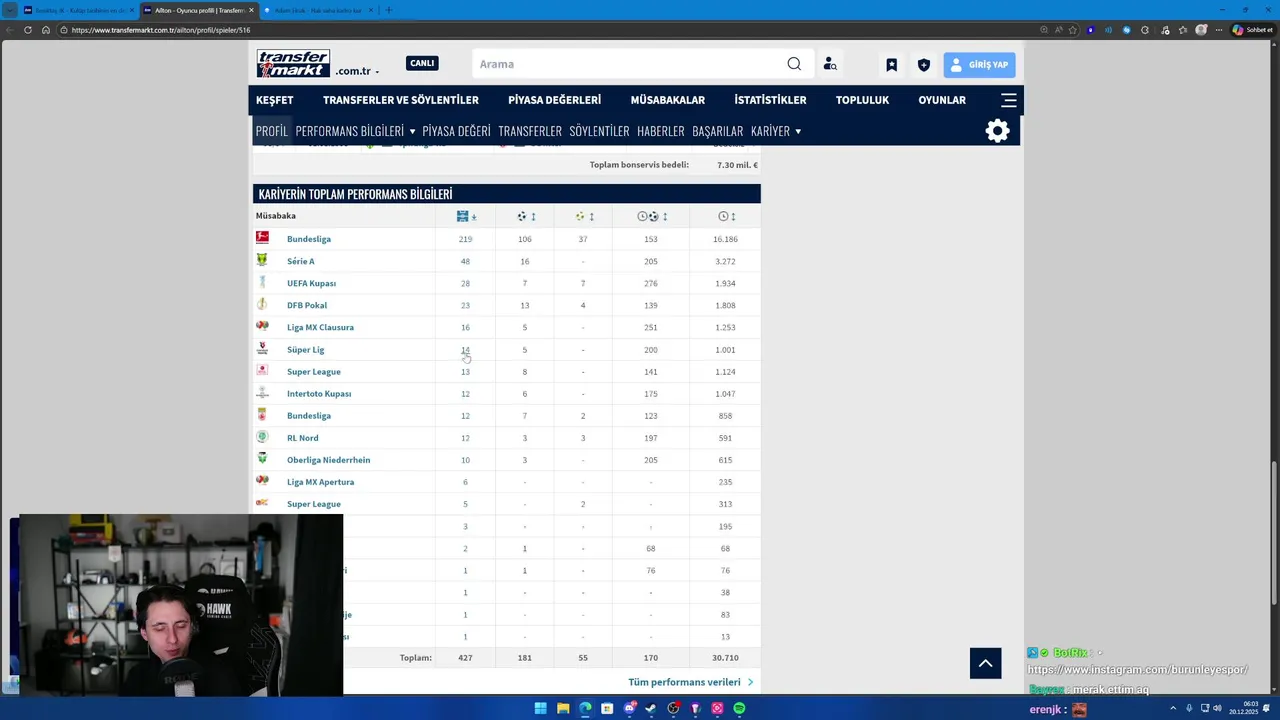The height and width of the screenshot is (720, 1280).
Task: Open the Piyasa Değerleri menu
Action: [x=554, y=100]
